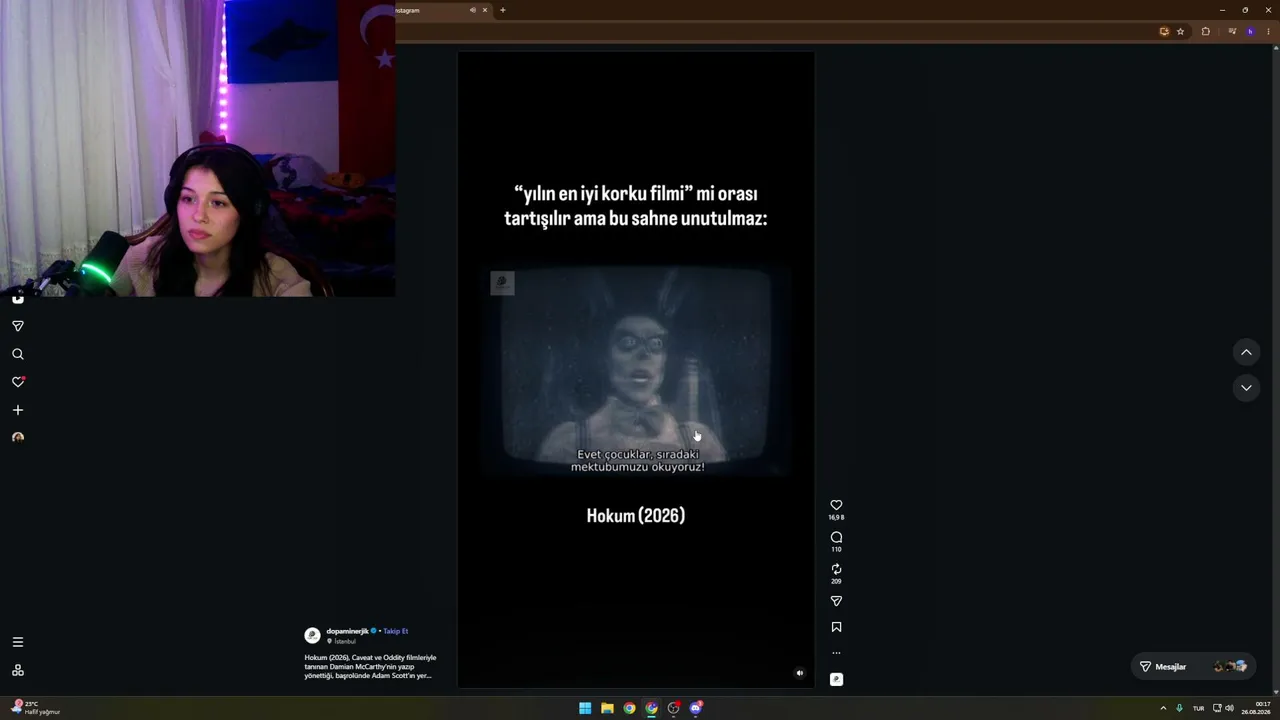This screenshot has width=1280, height=720.
Task: Click the dopaminerjik profile picture
Action: click(x=312, y=635)
